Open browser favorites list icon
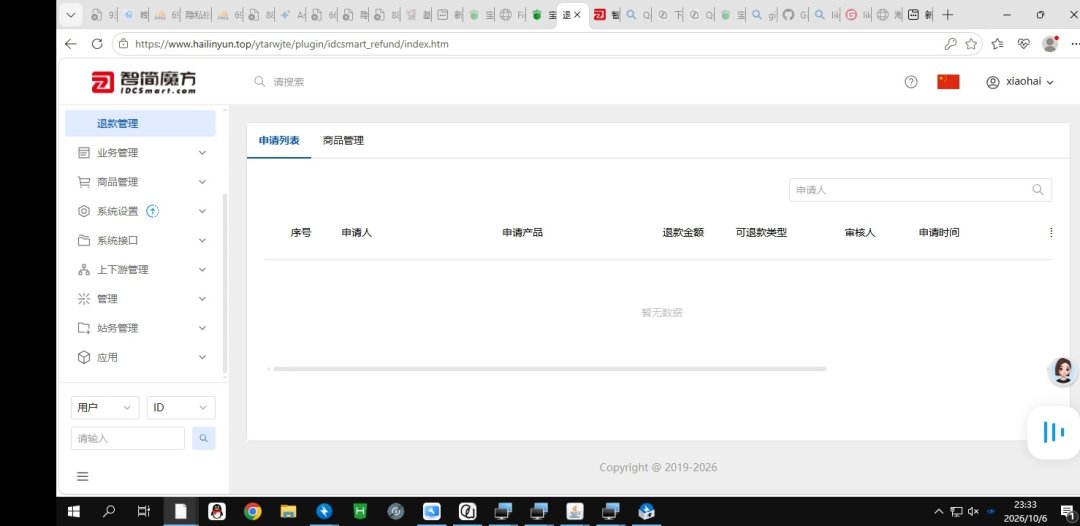This screenshot has width=1080, height=526. click(997, 44)
